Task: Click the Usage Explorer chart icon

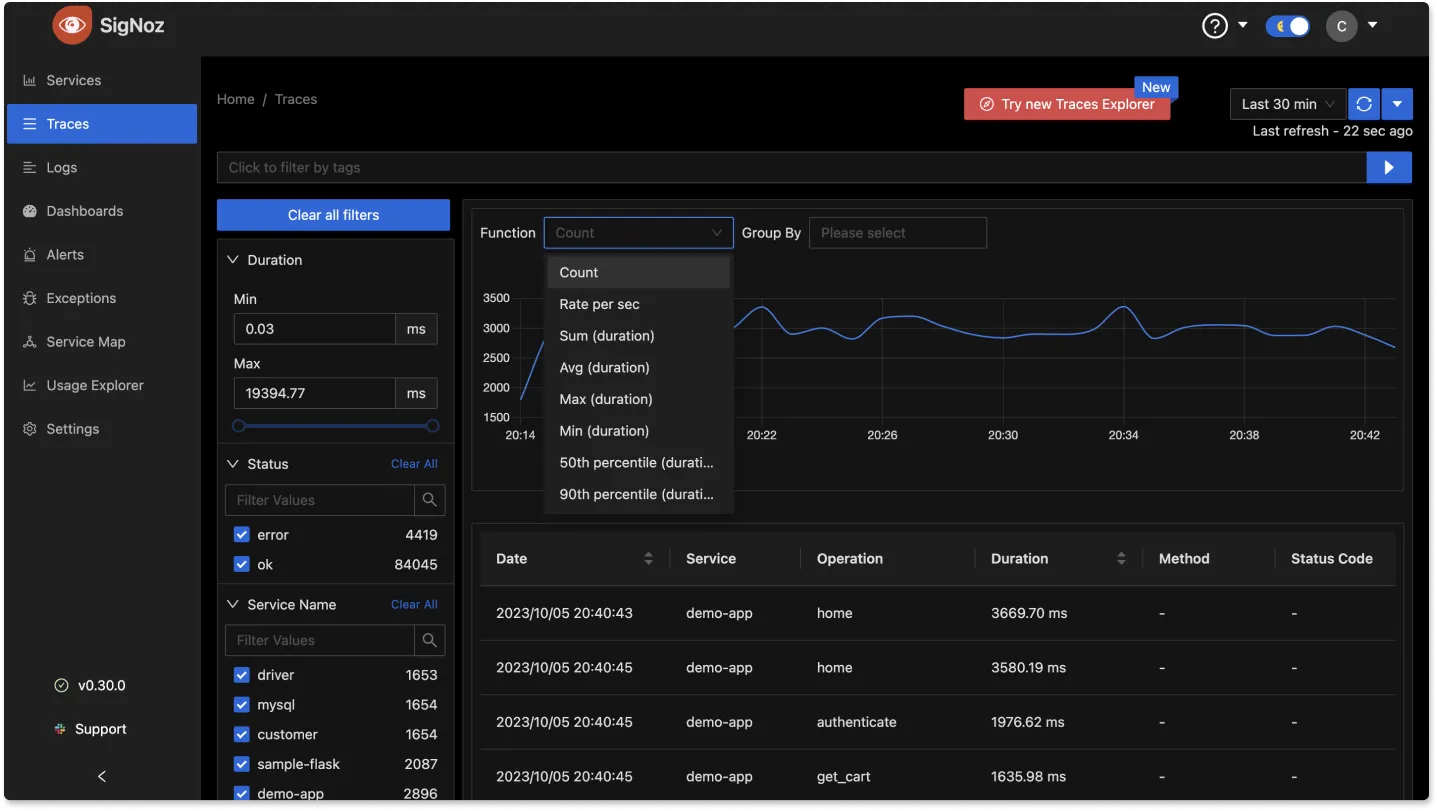Action: tap(30, 385)
